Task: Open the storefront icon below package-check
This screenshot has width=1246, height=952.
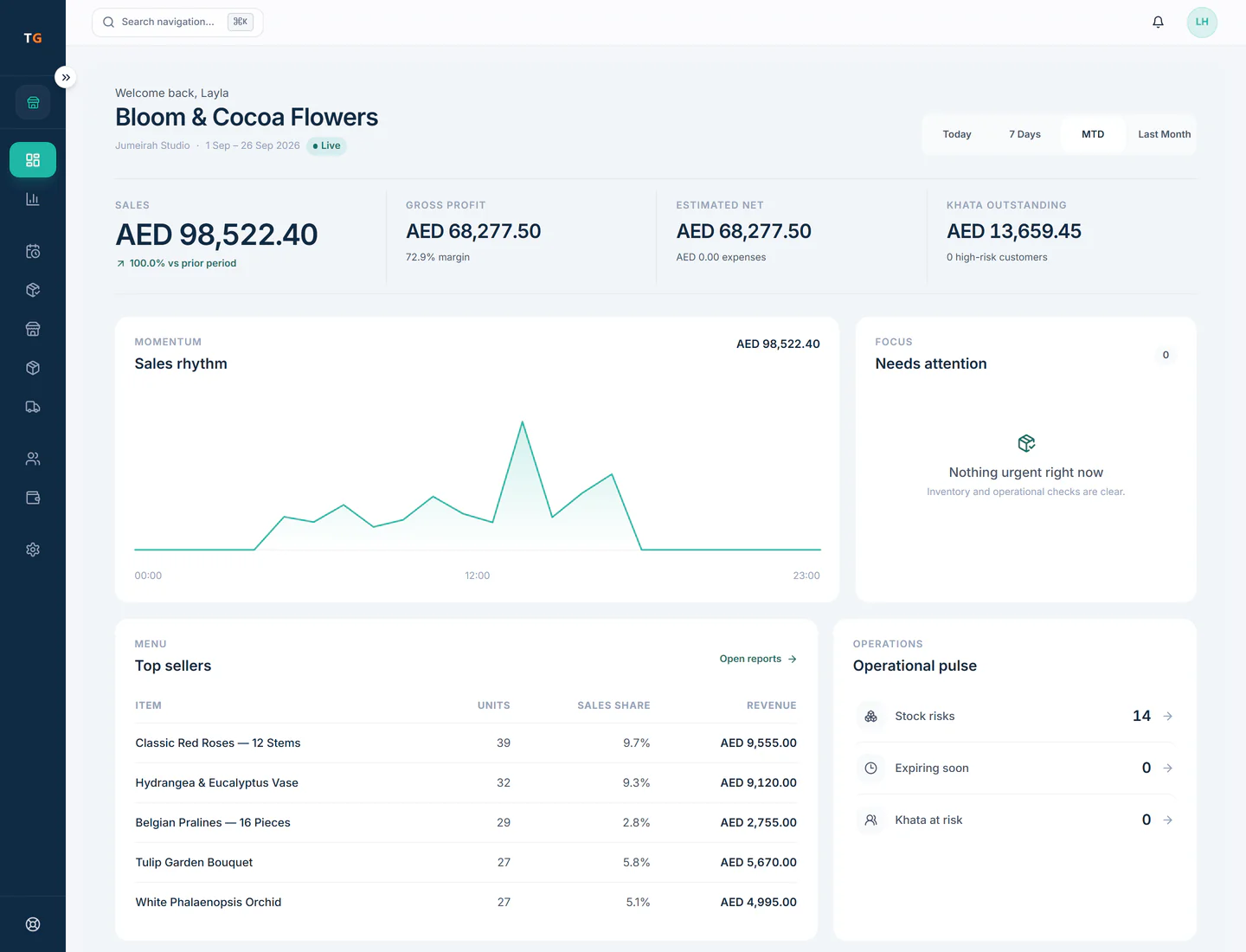Action: 33,329
